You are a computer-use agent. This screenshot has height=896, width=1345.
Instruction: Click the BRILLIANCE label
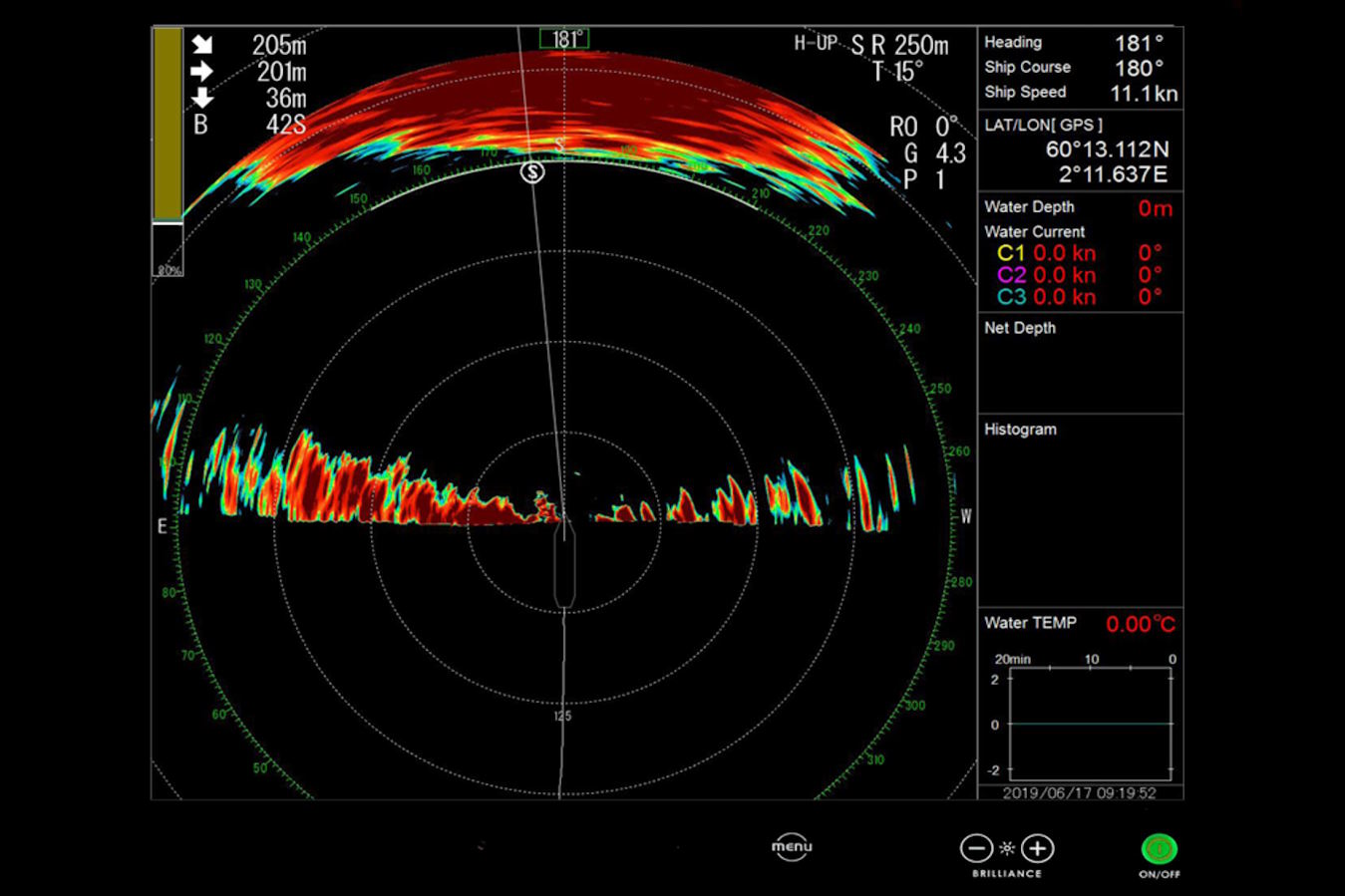tap(1007, 874)
